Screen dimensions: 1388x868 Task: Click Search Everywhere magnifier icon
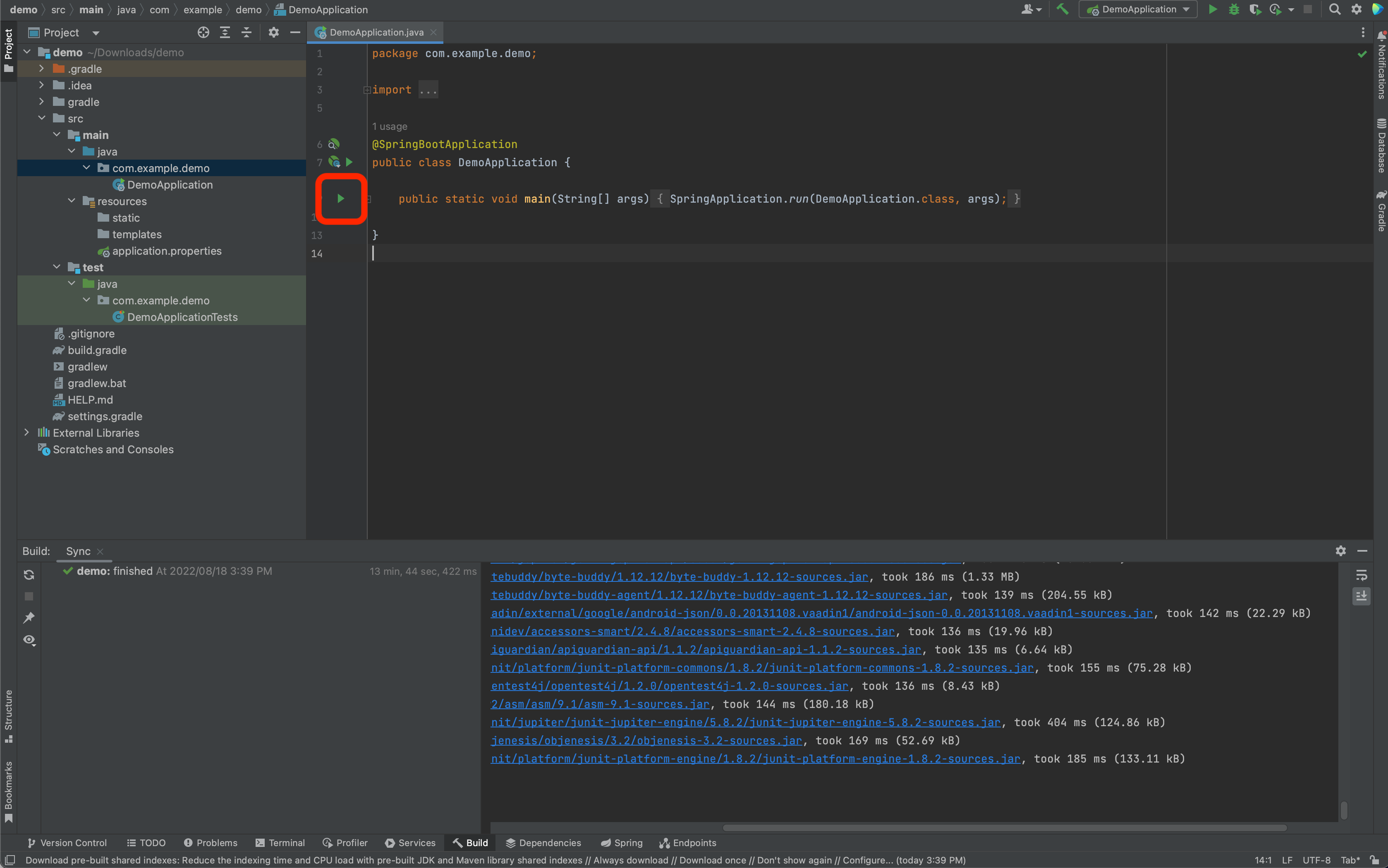coord(1335,9)
